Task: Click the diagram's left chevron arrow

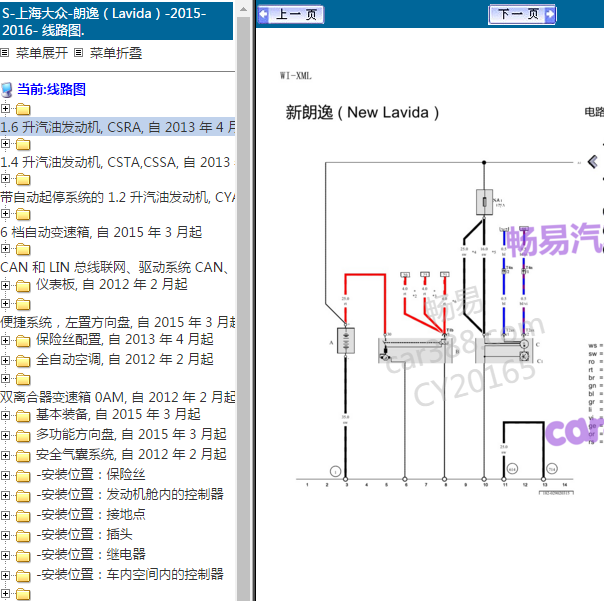Action: [x=592, y=161]
